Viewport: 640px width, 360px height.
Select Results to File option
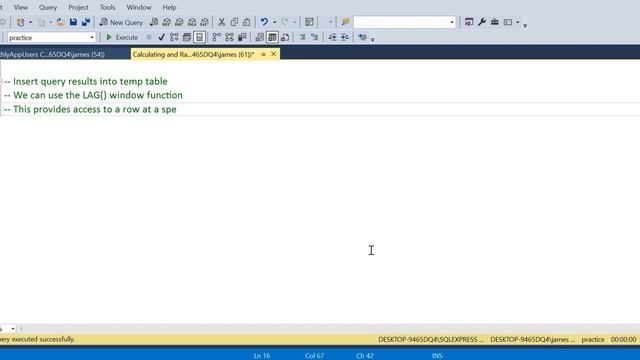(285, 38)
